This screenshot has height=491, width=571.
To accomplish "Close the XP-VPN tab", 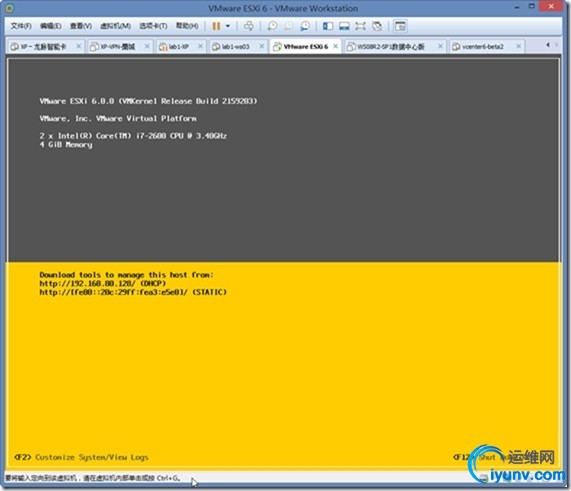I will (147, 46).
